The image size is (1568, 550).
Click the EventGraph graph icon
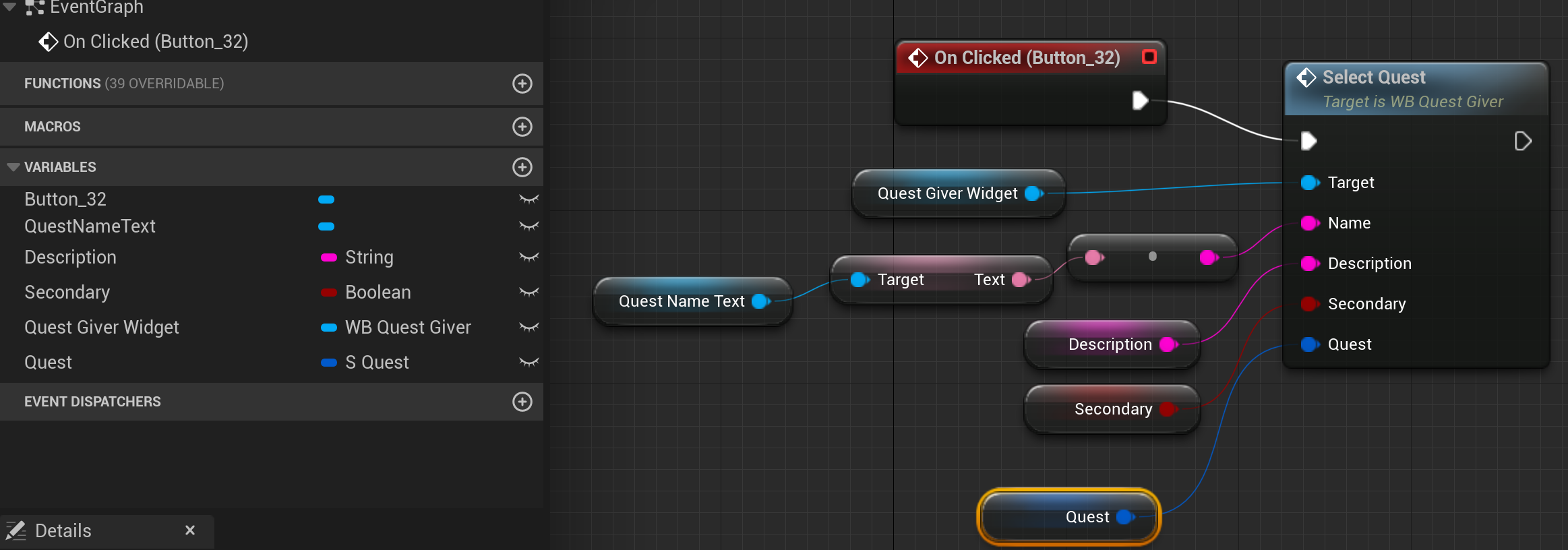point(34,8)
